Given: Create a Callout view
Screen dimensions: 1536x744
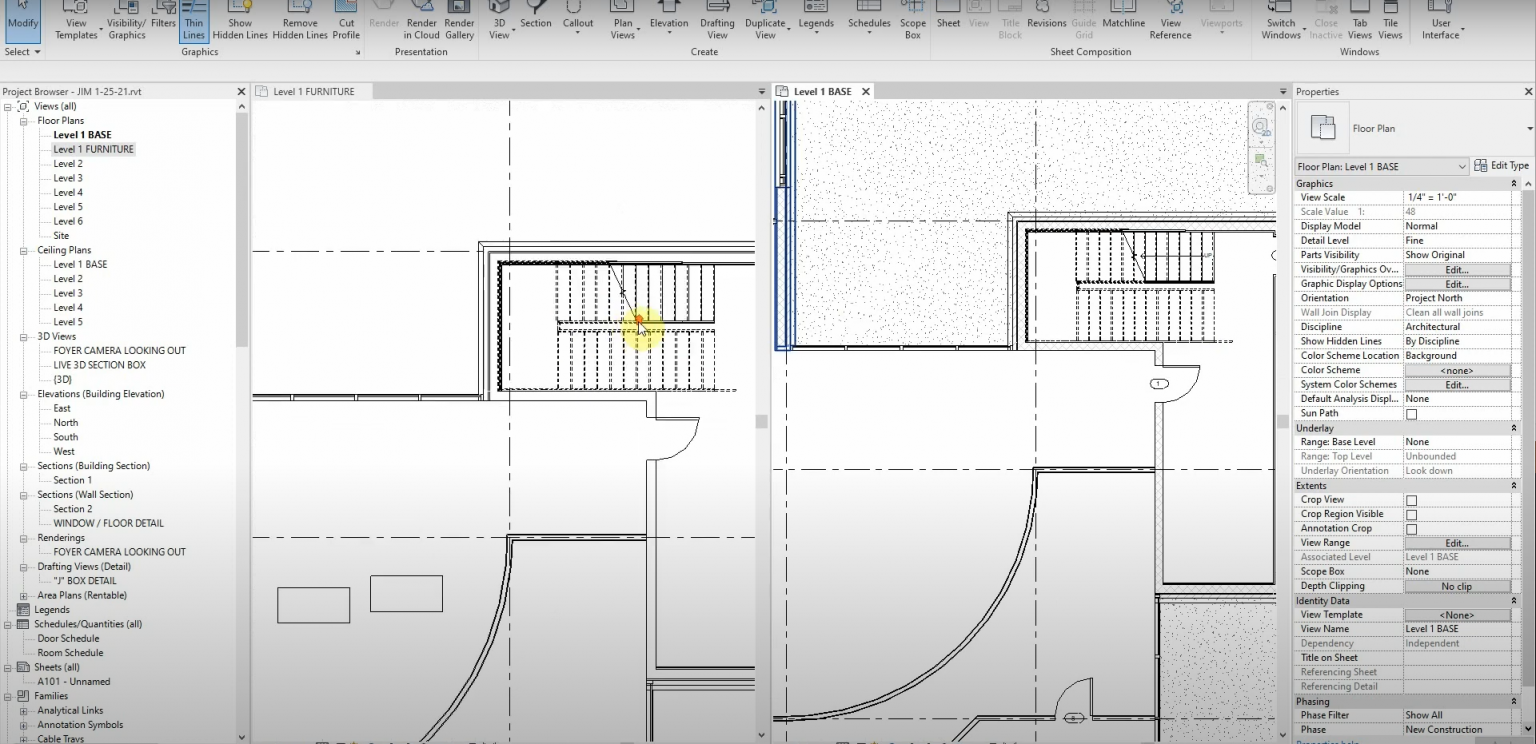Looking at the screenshot, I should [x=577, y=20].
